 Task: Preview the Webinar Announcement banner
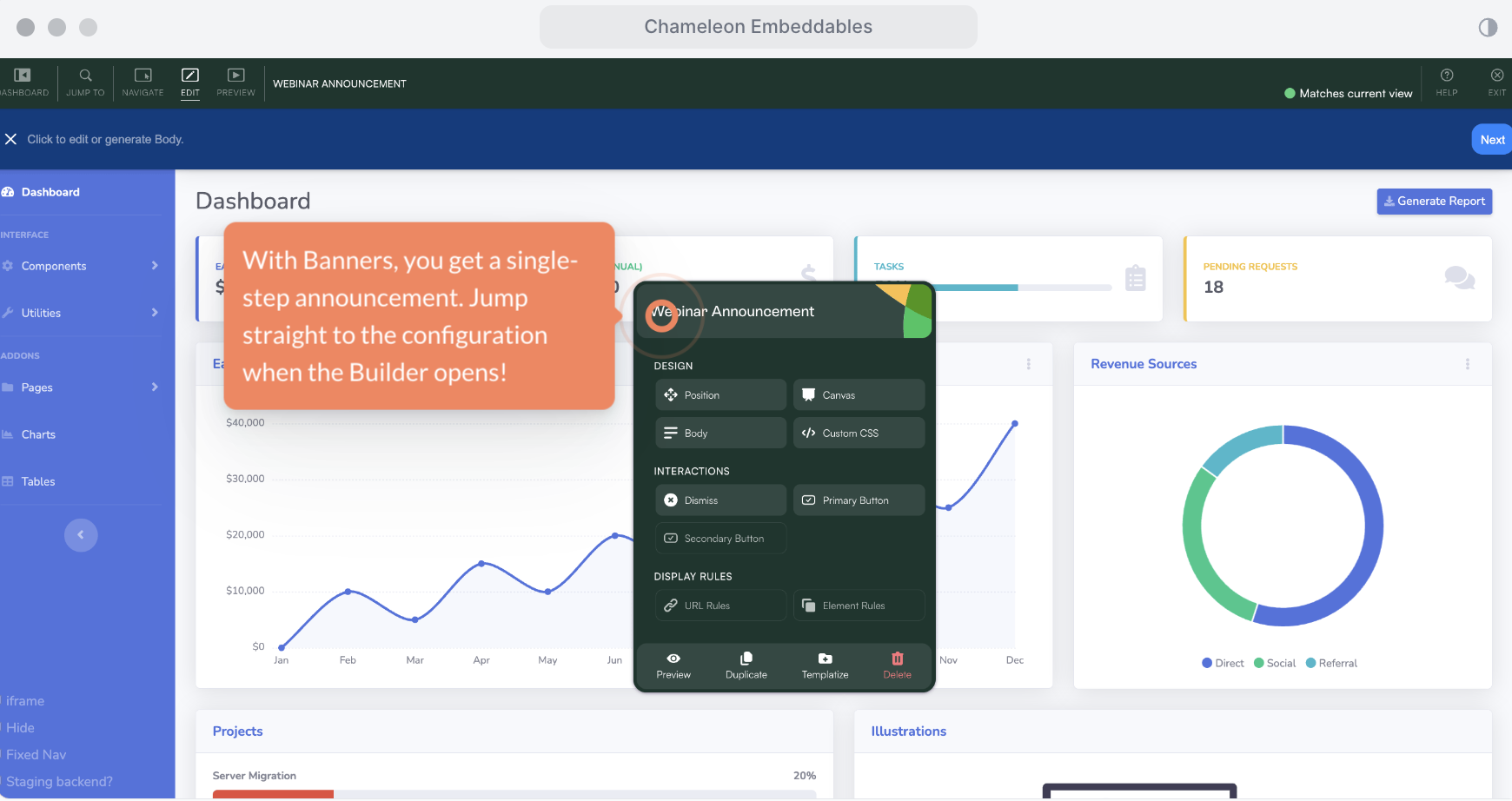673,665
